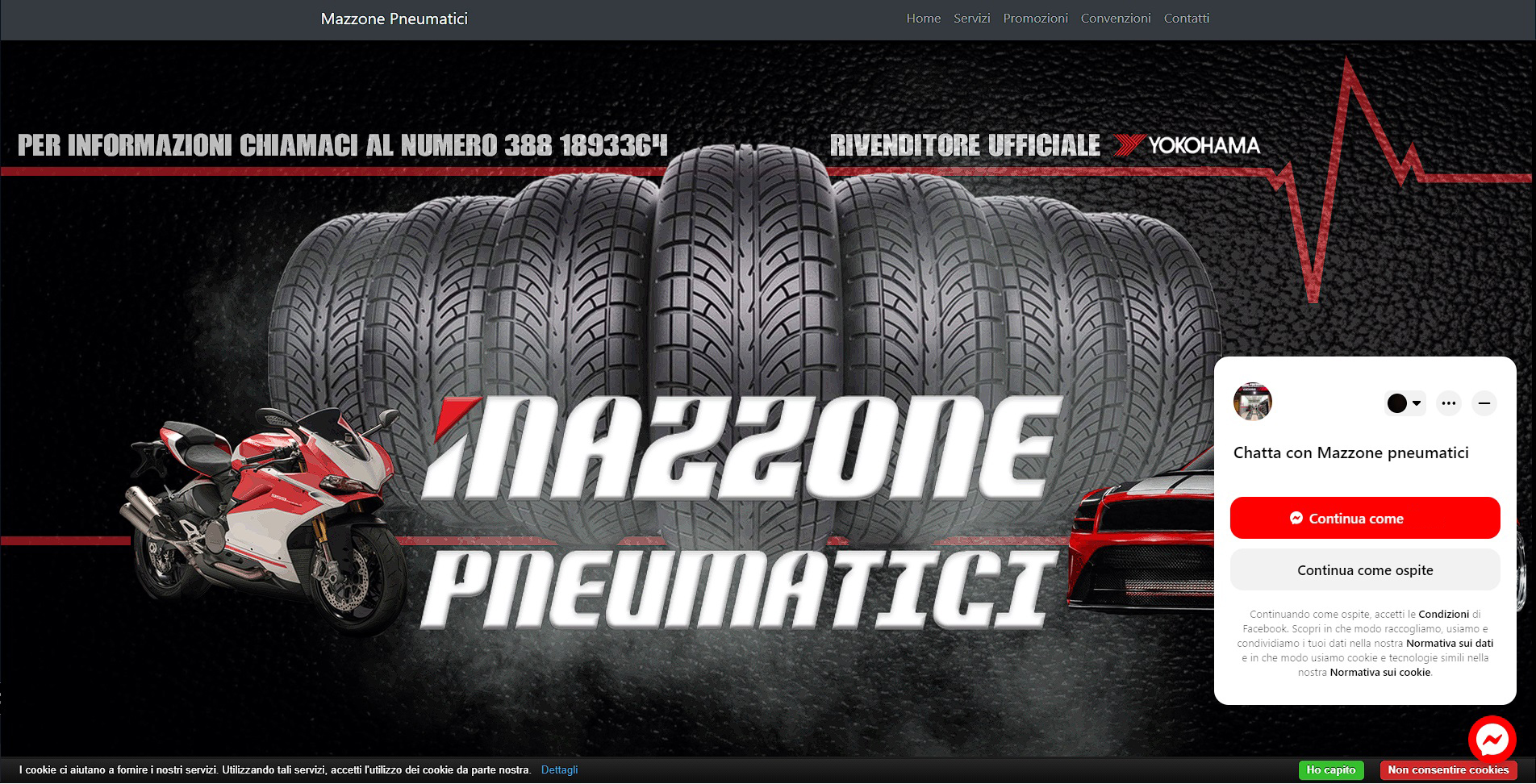This screenshot has width=1536, height=784.
Task: Accept cookies with Ho capito
Action: click(x=1331, y=770)
